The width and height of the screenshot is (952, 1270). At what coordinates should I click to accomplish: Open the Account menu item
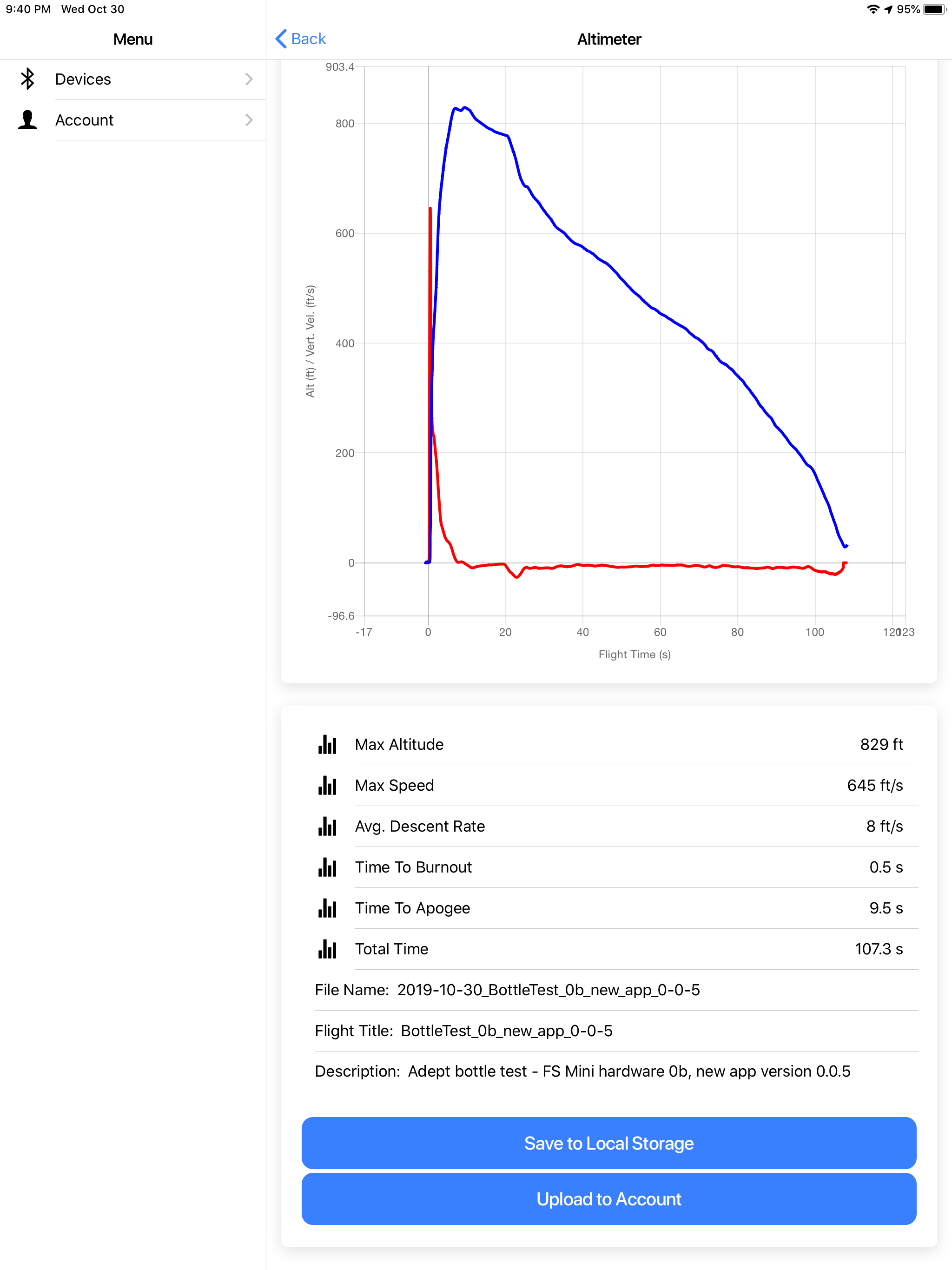[132, 119]
